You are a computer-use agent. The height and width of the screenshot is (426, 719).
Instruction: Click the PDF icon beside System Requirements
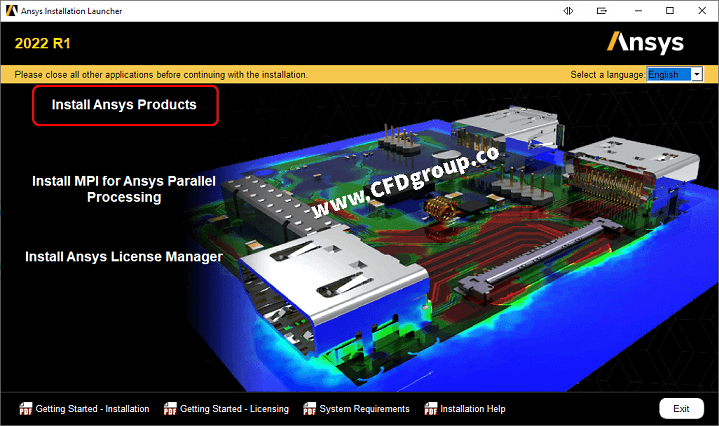[310, 409]
